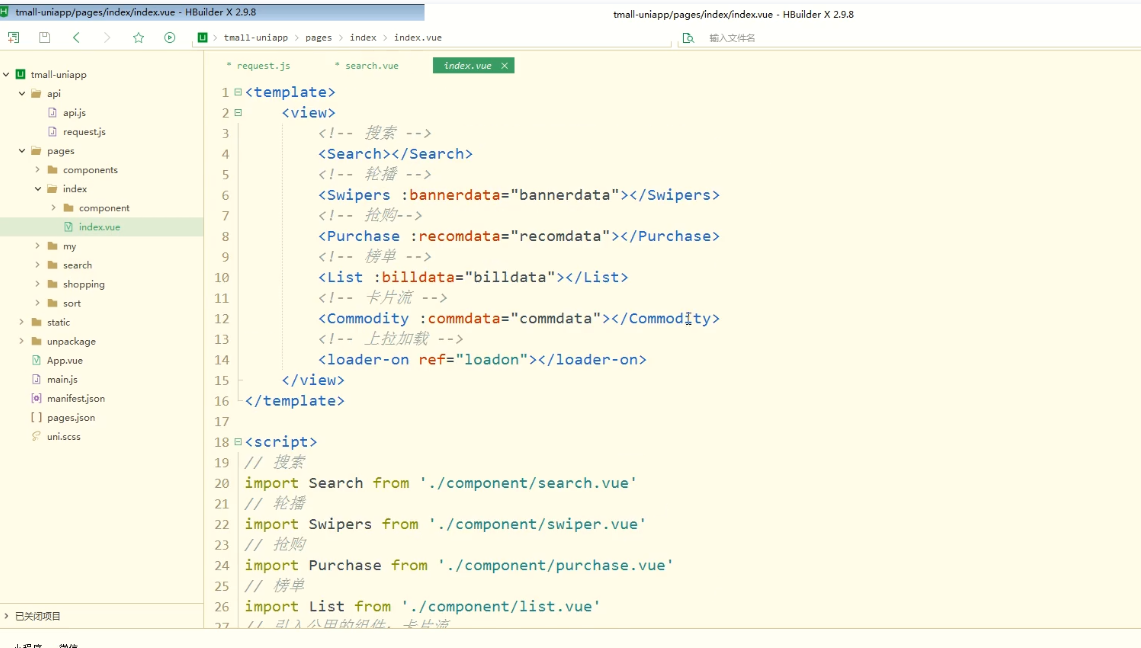The width and height of the screenshot is (1141, 648).
Task: Collapse the index folder
Action: click(x=38, y=188)
